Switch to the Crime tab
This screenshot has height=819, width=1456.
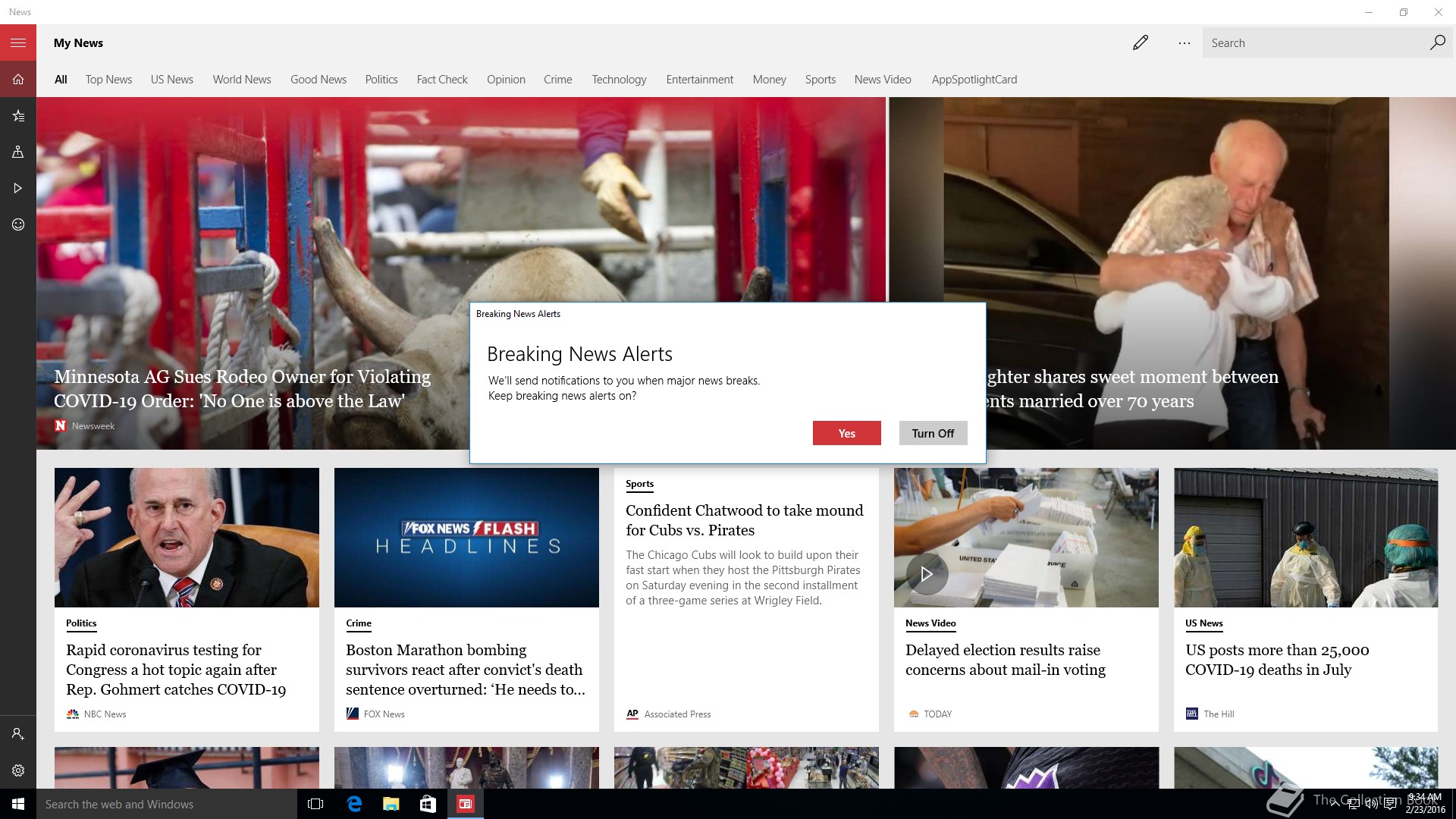click(558, 80)
